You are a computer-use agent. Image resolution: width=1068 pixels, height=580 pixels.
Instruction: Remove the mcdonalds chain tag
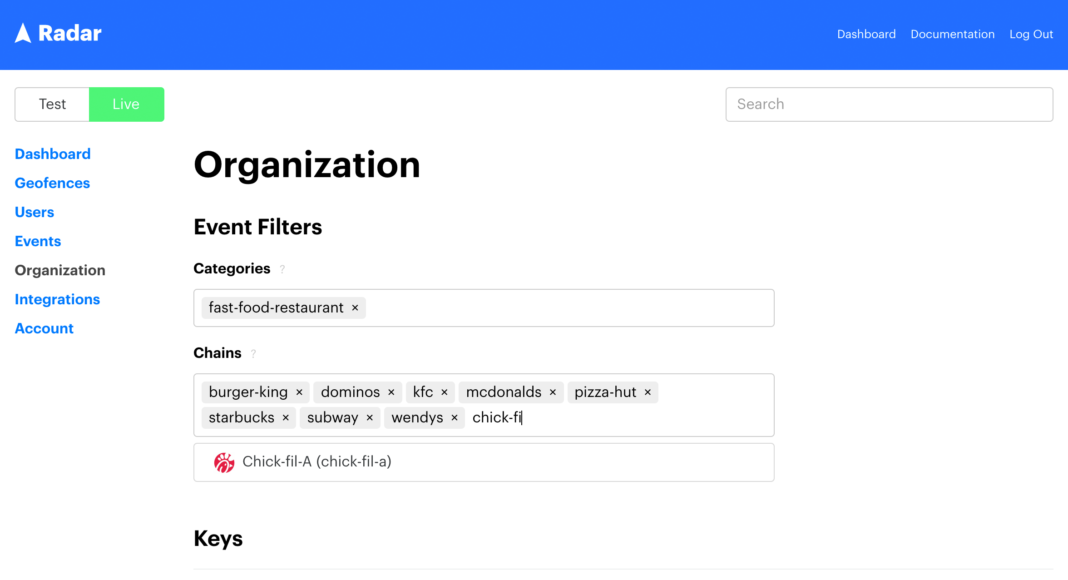(x=553, y=393)
